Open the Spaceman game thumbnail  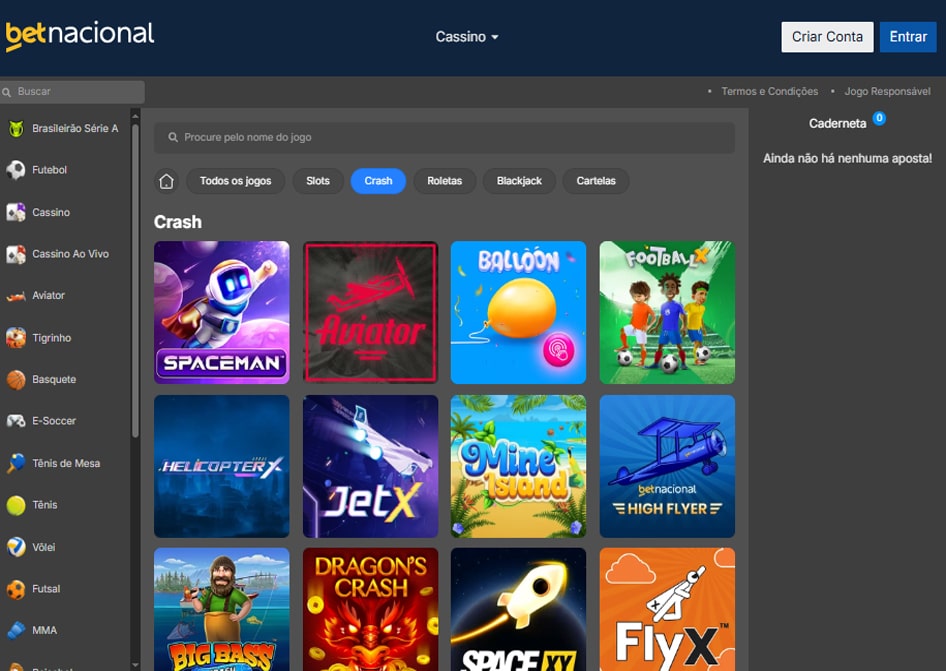click(222, 312)
